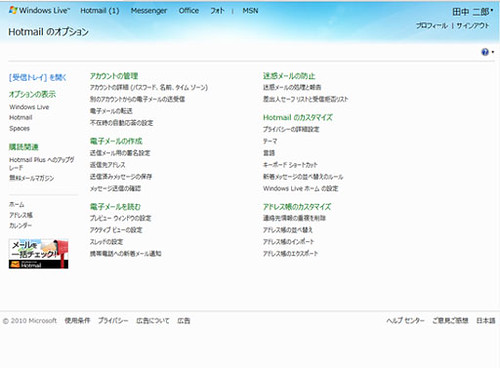
Task: Open メッセージ送信の確認
Action: pyautogui.click(x=115, y=189)
